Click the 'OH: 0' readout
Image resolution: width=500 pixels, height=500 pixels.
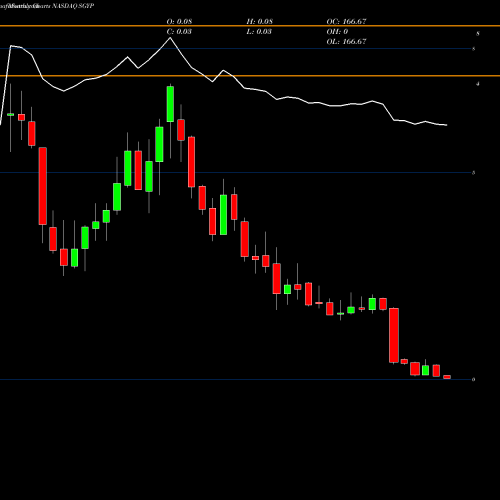337,31
